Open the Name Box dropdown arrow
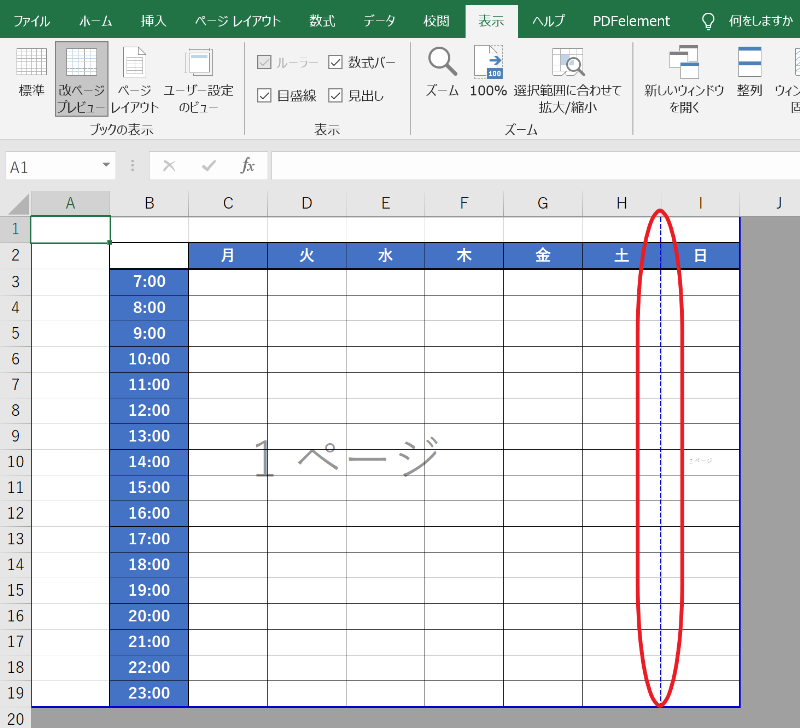 105,165
